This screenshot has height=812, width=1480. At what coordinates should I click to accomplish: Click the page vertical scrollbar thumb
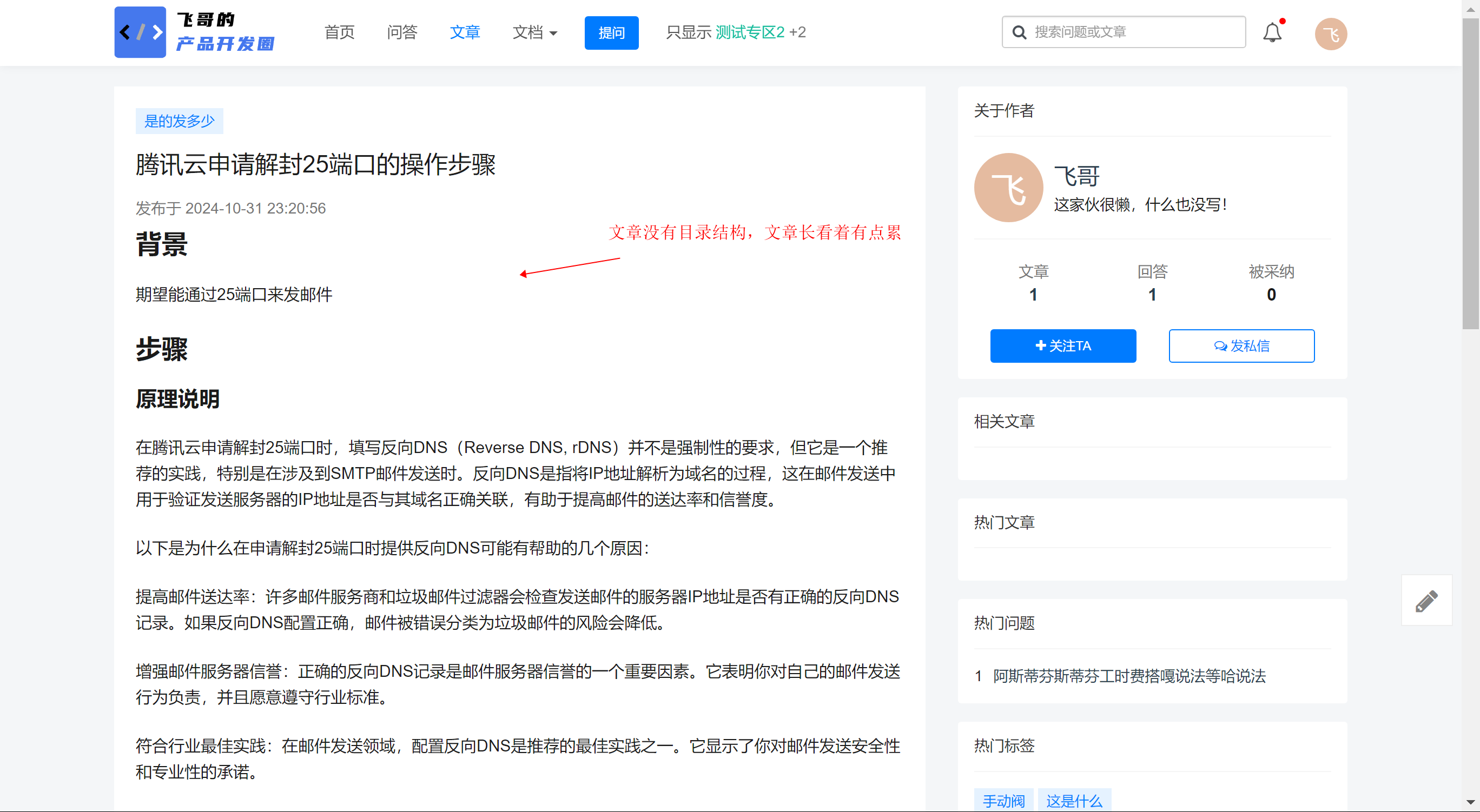click(x=1471, y=174)
